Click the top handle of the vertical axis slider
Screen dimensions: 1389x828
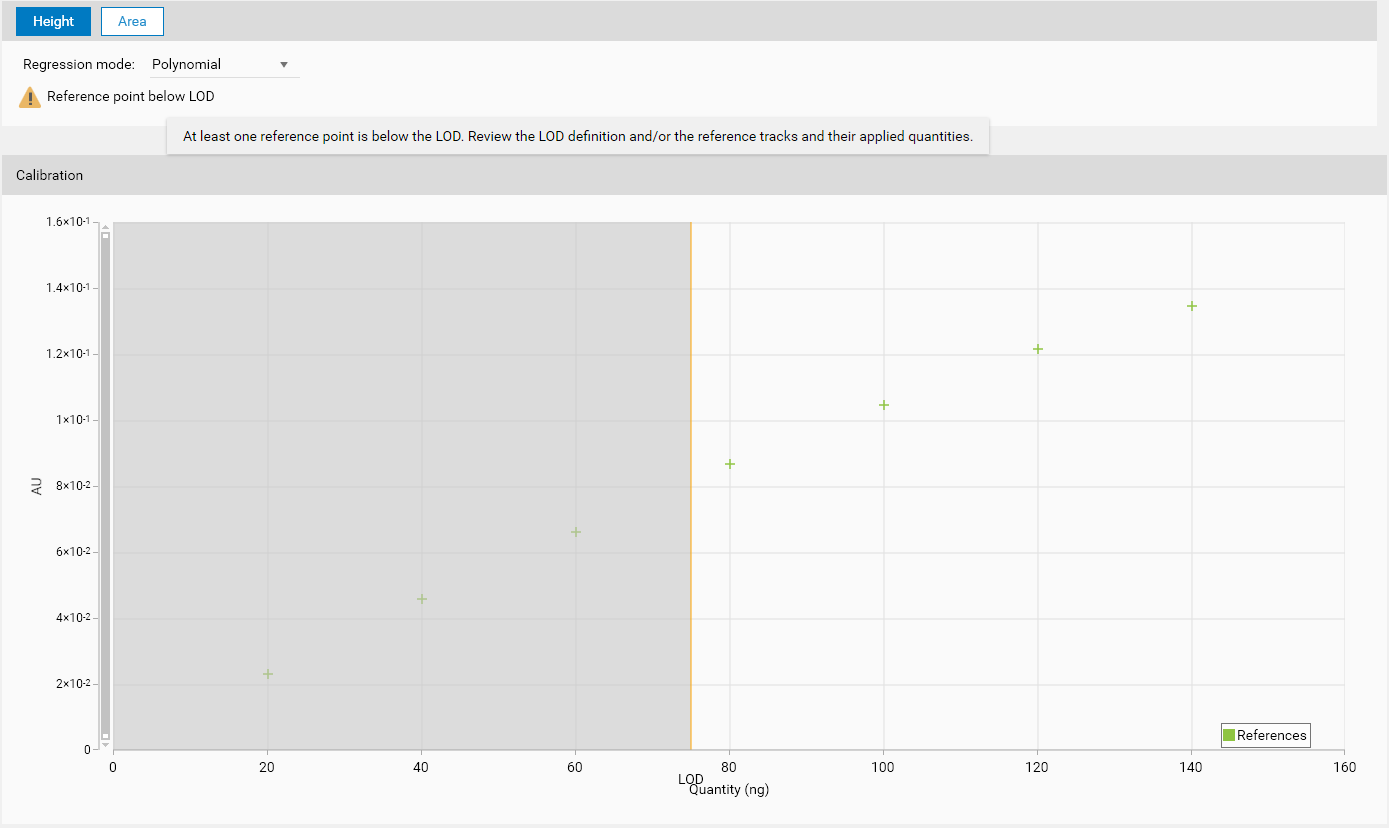[x=105, y=236]
